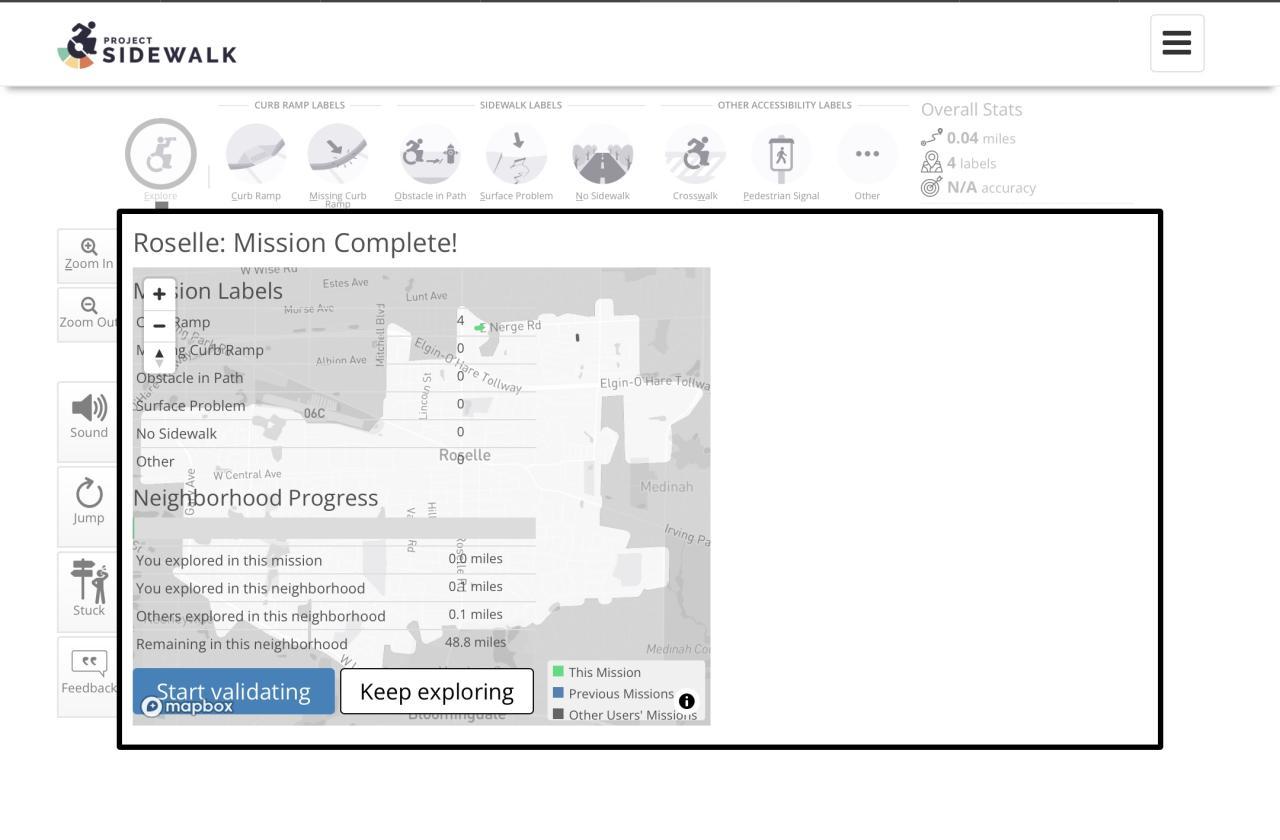Select the Curb Ramp label tool
1280x840 pixels.
pos(256,155)
